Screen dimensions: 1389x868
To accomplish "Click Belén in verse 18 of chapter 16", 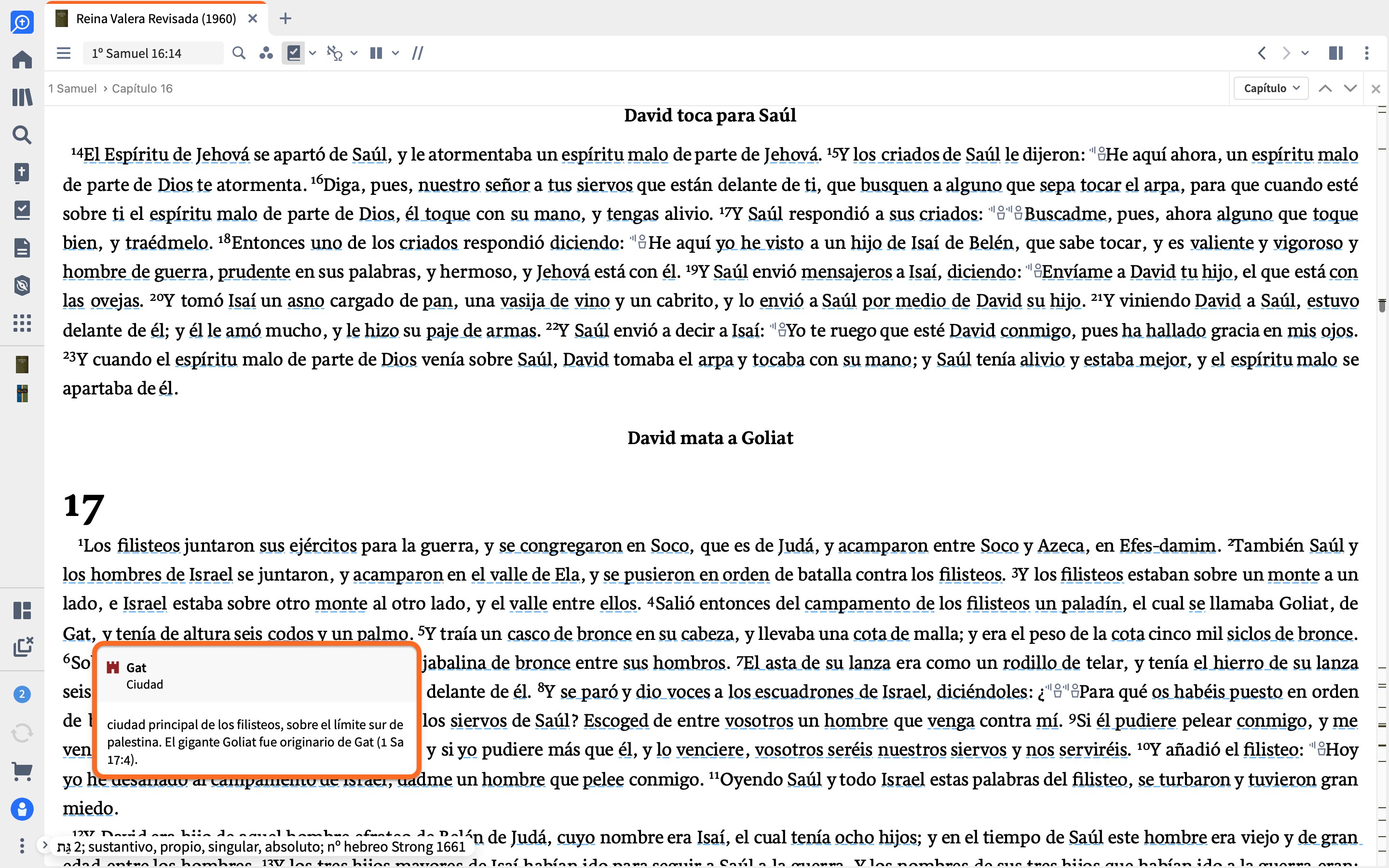I will coord(991,243).
